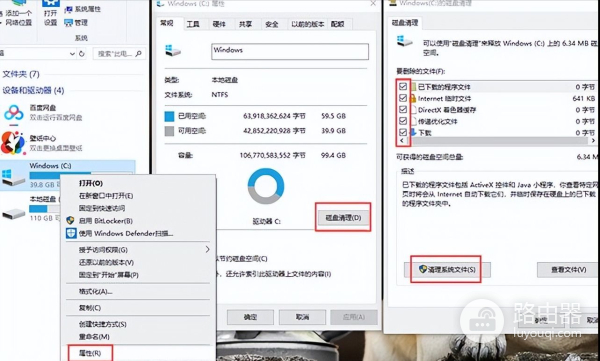Click the disk icon in Disk Cleanup header

(x=405, y=41)
